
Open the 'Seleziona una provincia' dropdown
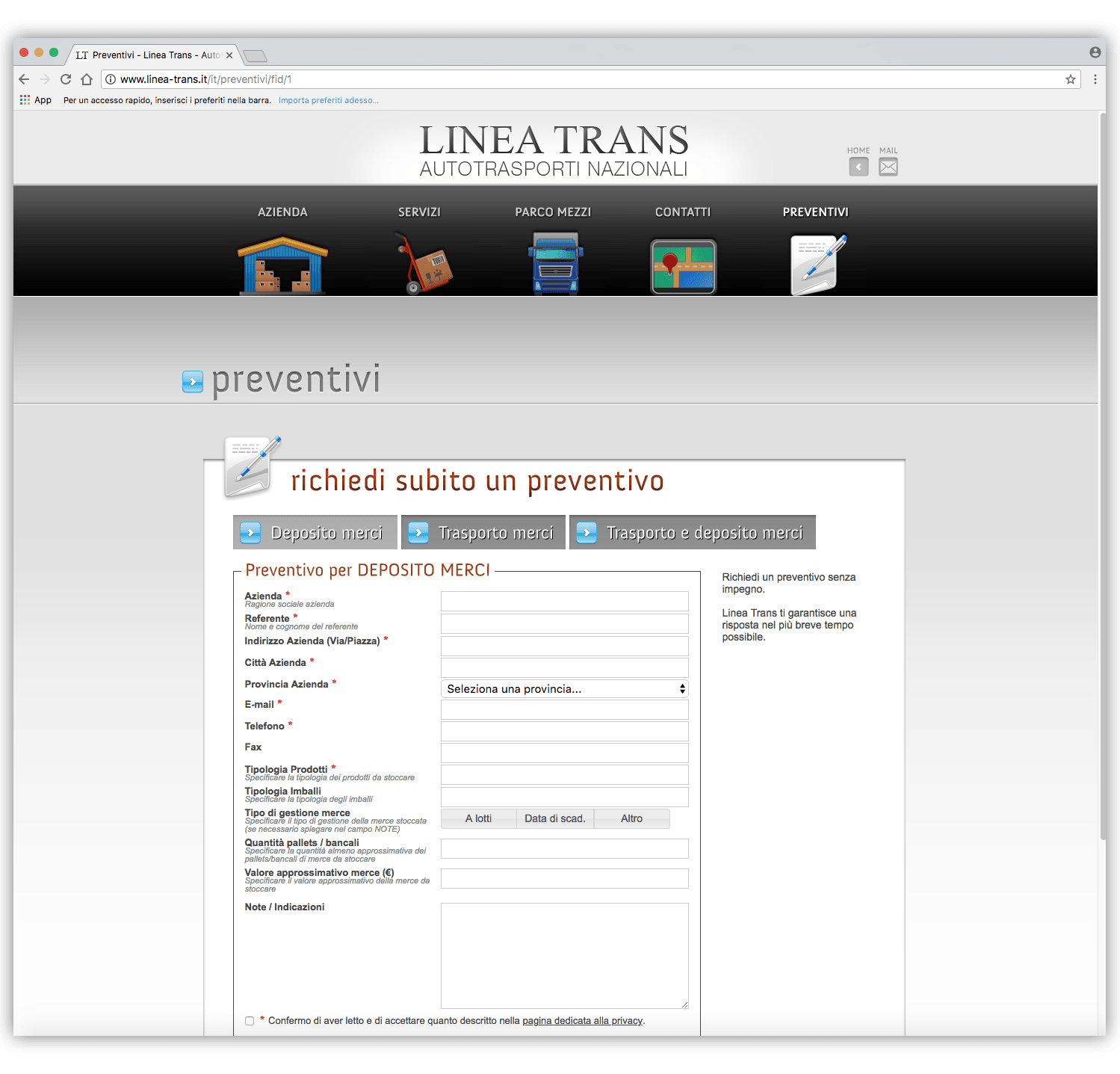(565, 689)
